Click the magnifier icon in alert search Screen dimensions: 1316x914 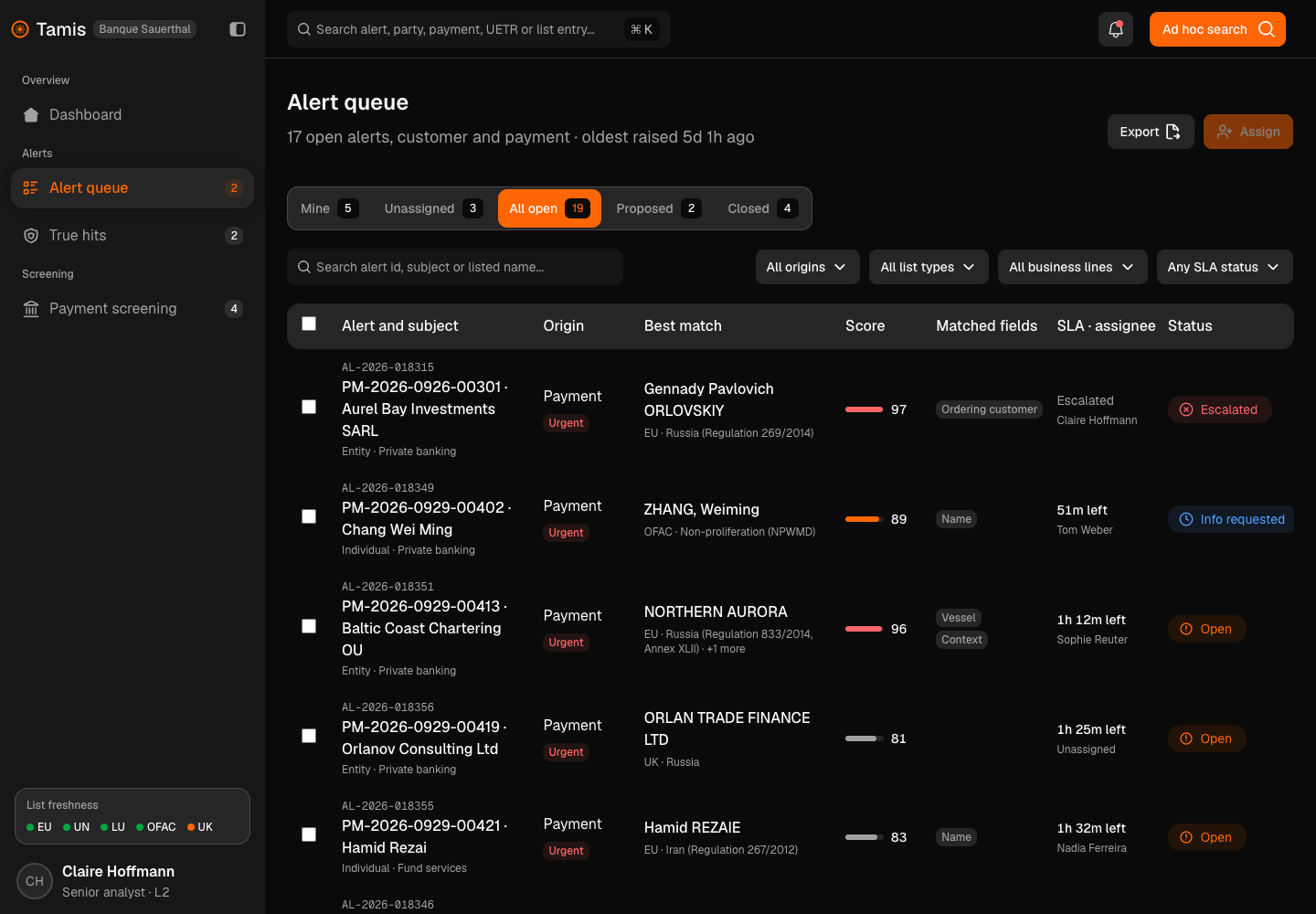(x=304, y=267)
